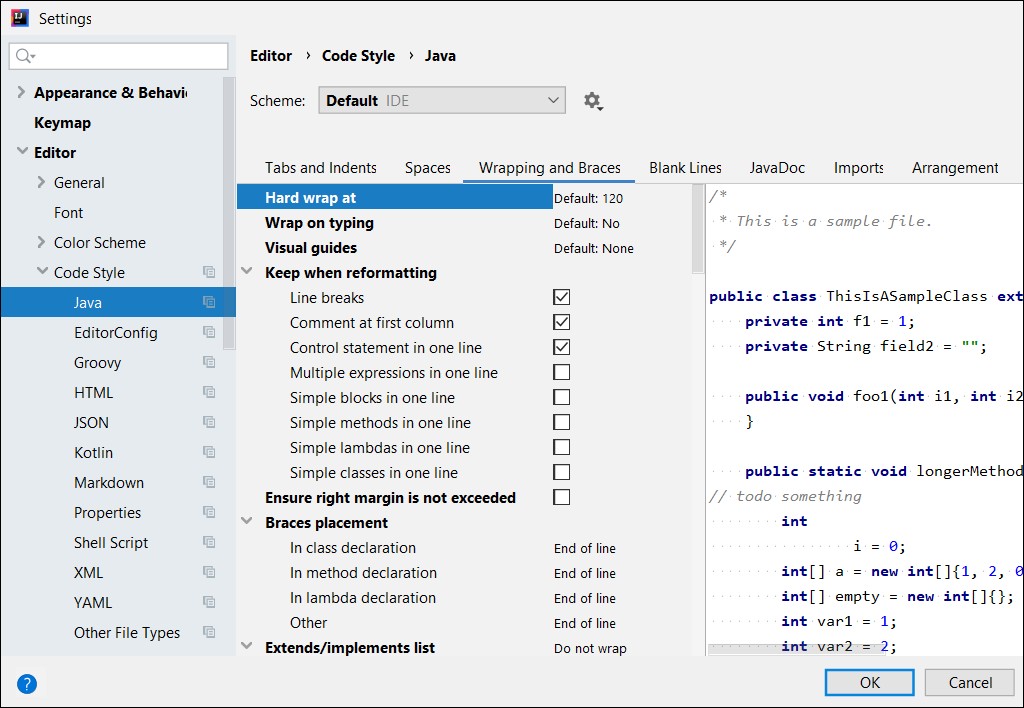This screenshot has height=708, width=1024.
Task: Open the Arrangement tab
Action: click(x=955, y=168)
